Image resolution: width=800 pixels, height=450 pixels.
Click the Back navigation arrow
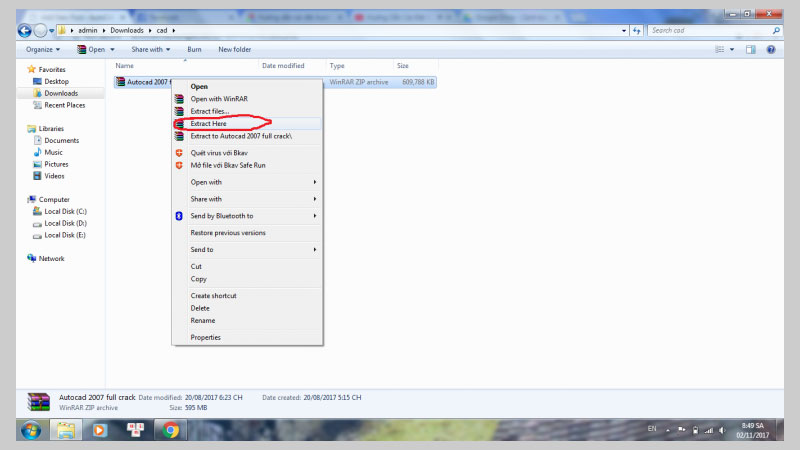click(25, 30)
